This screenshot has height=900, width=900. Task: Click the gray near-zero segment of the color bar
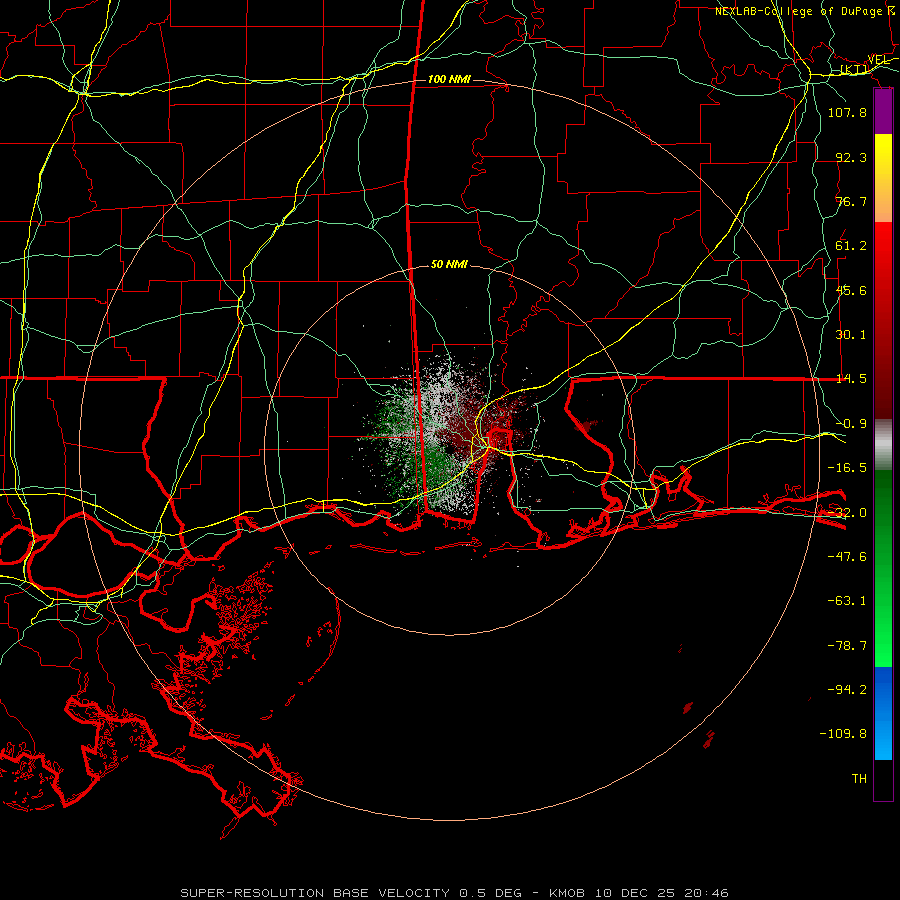click(x=883, y=445)
